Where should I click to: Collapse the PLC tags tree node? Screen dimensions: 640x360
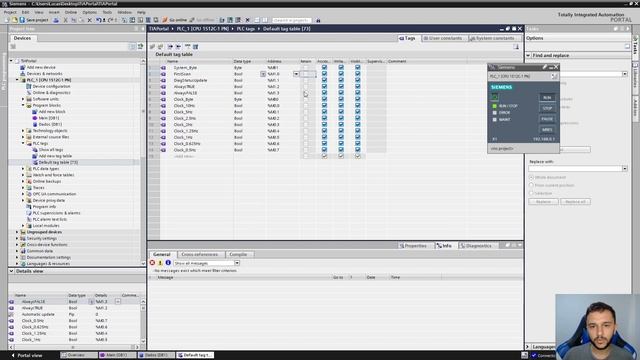pyautogui.click(x=23, y=143)
